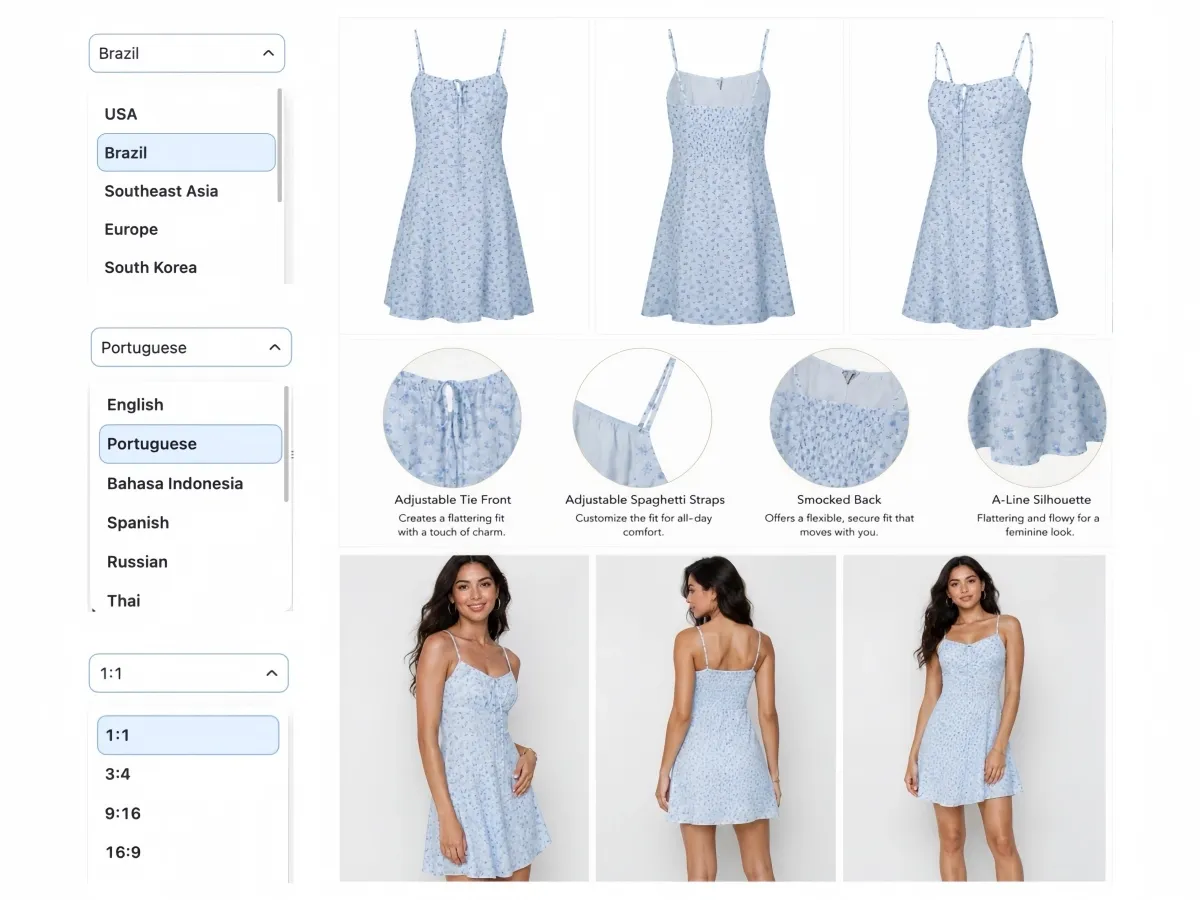The width and height of the screenshot is (1200, 900).
Task: Click 'Flattering and flowy for a feminine look' text
Action: (x=1038, y=525)
